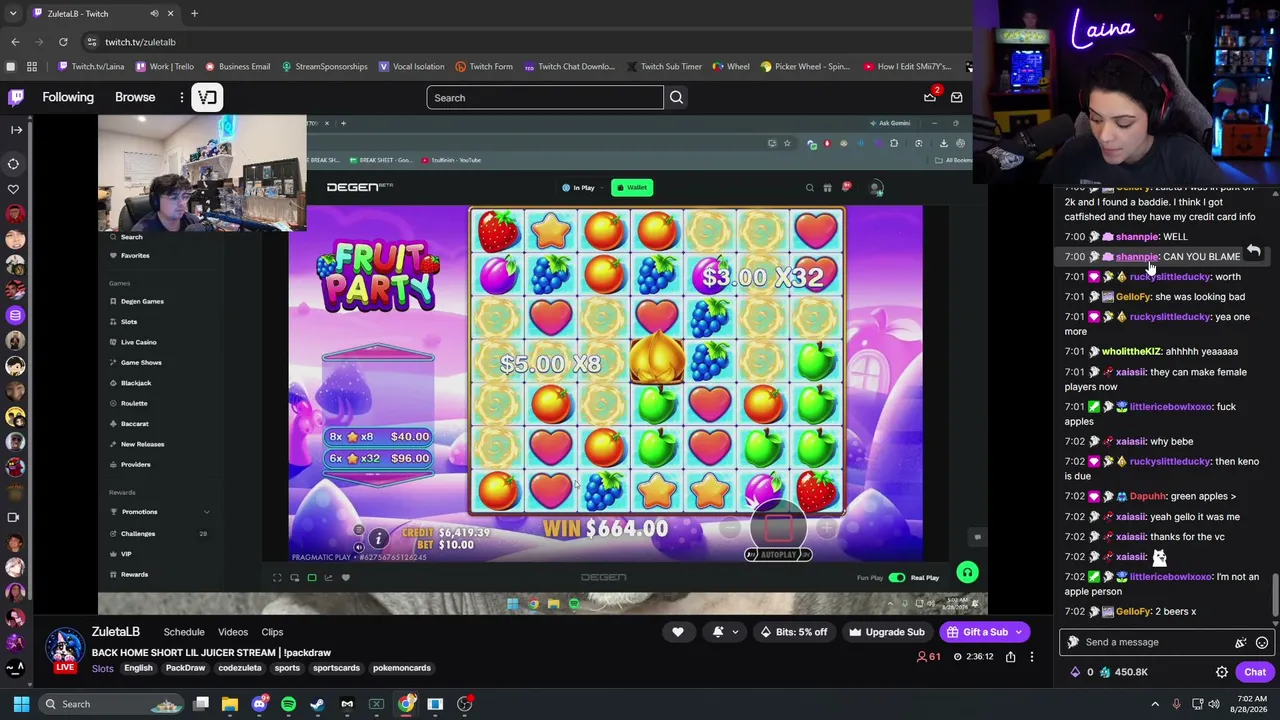Open the Vocal Isolation bookmark
The image size is (1280, 720).
click(x=411, y=67)
